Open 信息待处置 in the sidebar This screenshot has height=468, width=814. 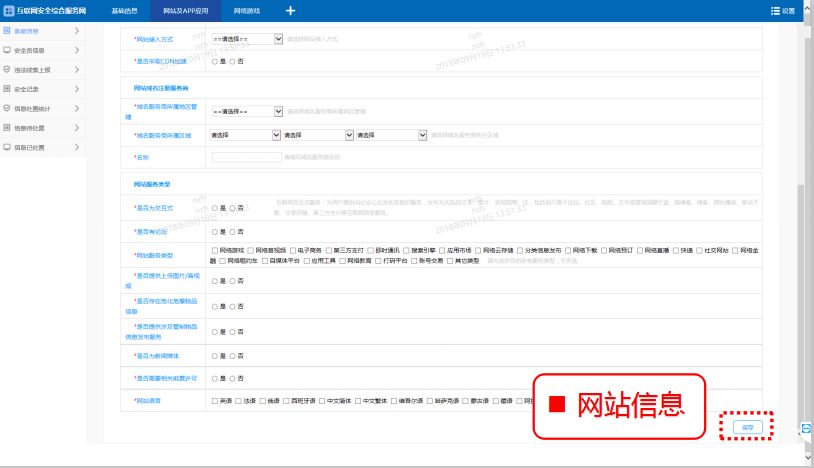click(29, 128)
